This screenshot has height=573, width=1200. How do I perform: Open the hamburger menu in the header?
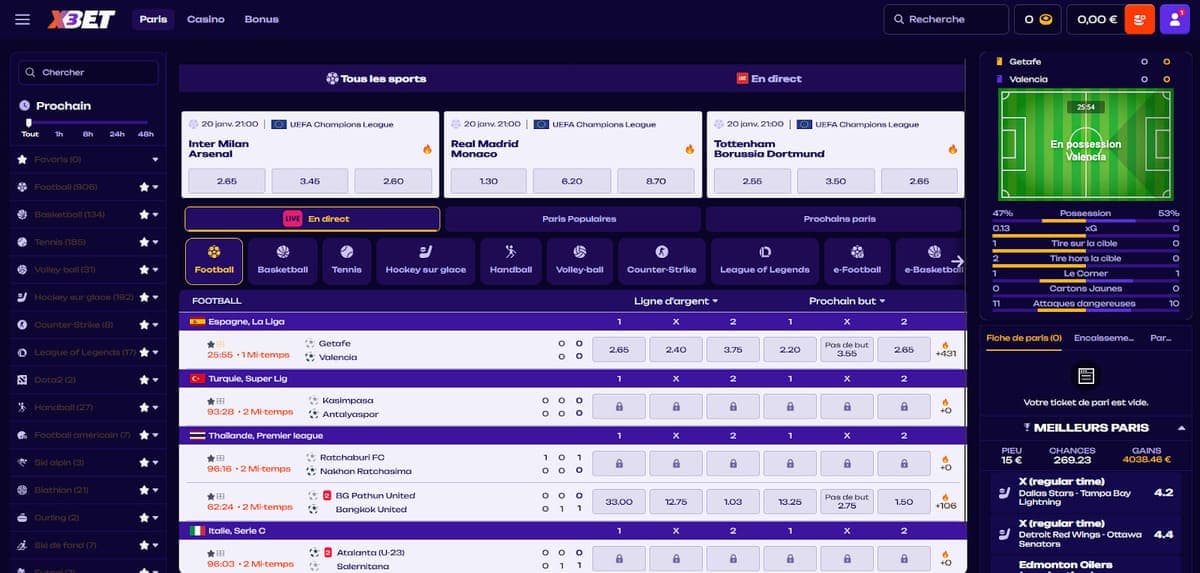(x=23, y=19)
